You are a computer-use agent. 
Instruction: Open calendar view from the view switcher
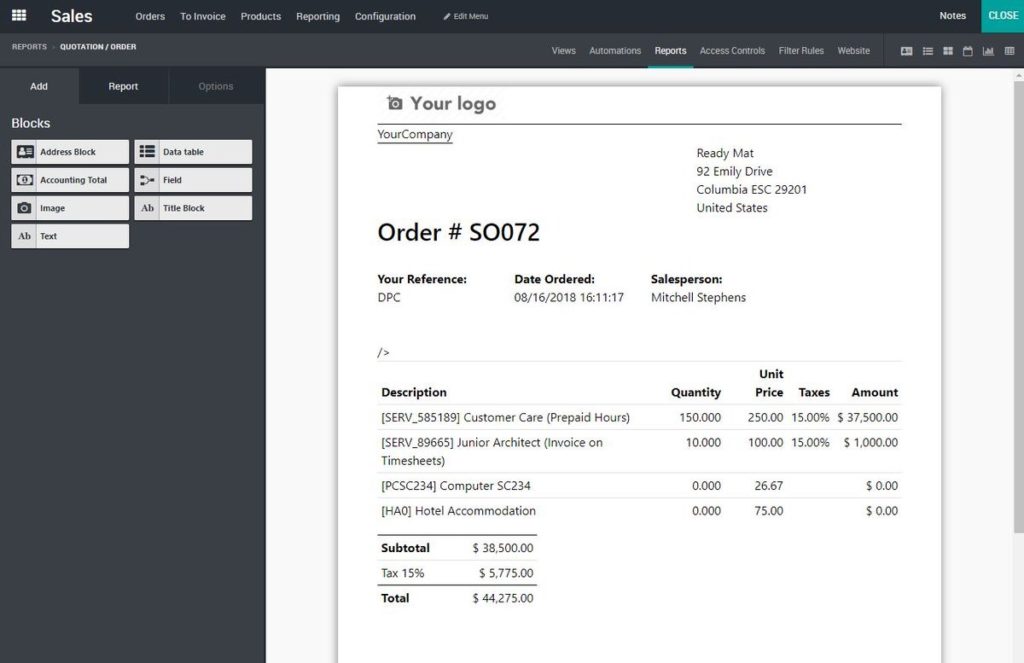click(x=968, y=51)
